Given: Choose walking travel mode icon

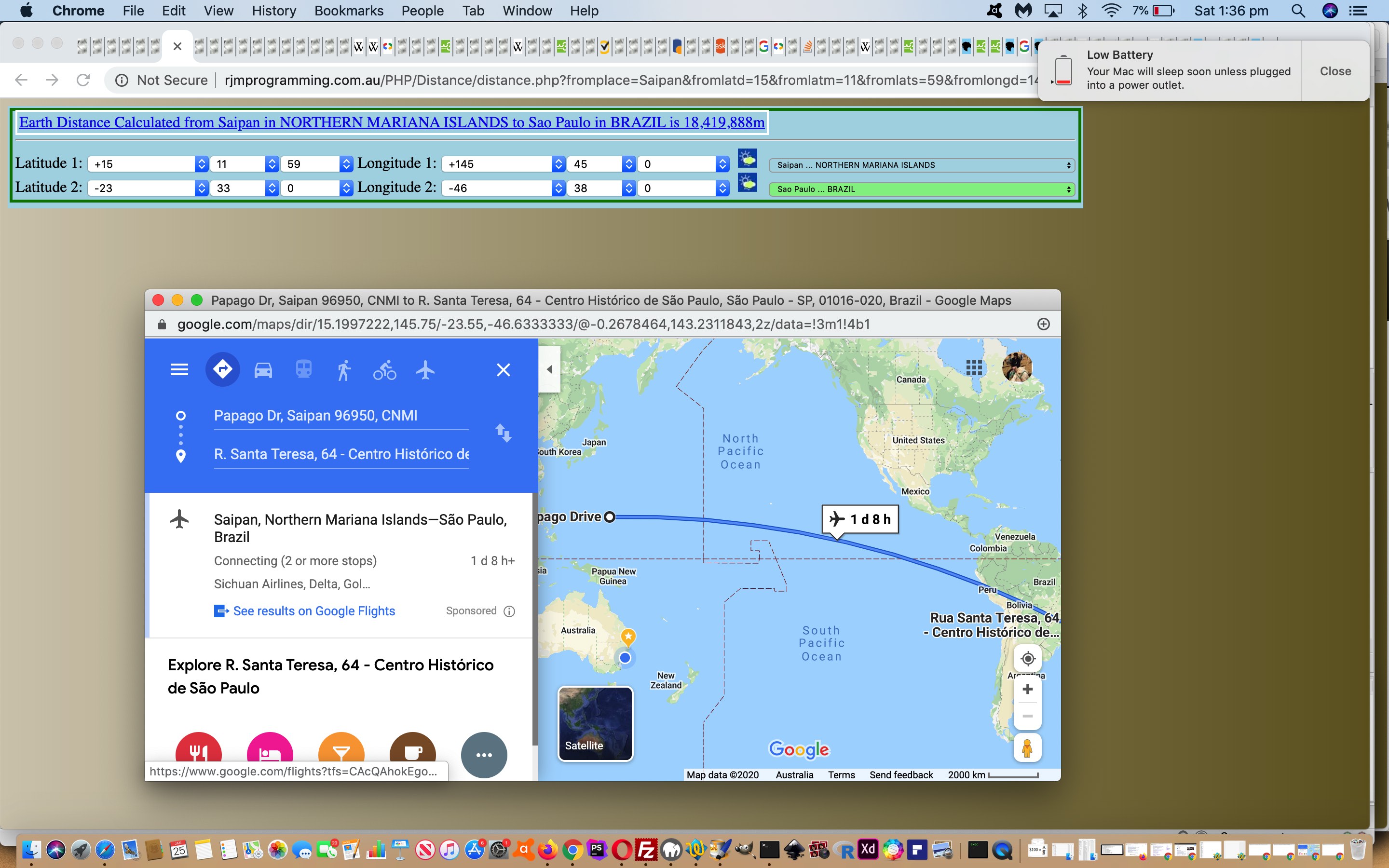Looking at the screenshot, I should tap(344, 370).
